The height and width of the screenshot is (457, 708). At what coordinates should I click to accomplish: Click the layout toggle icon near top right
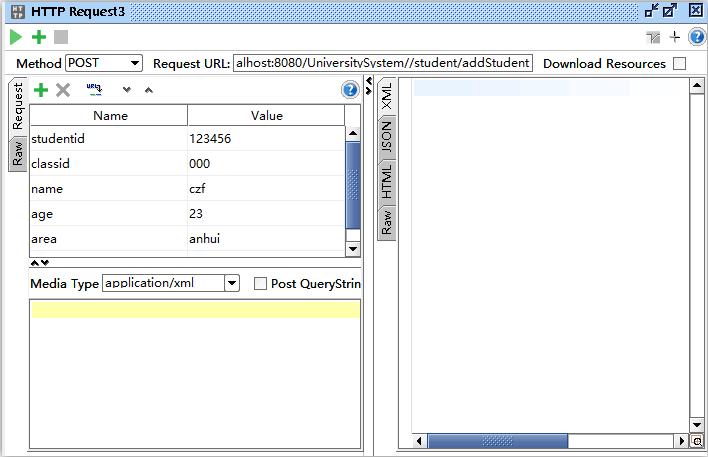click(653, 37)
